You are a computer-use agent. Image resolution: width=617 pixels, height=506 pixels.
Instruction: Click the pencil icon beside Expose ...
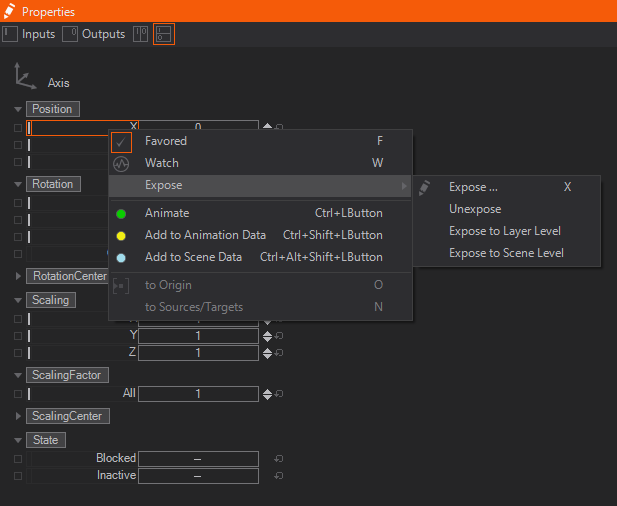point(425,187)
